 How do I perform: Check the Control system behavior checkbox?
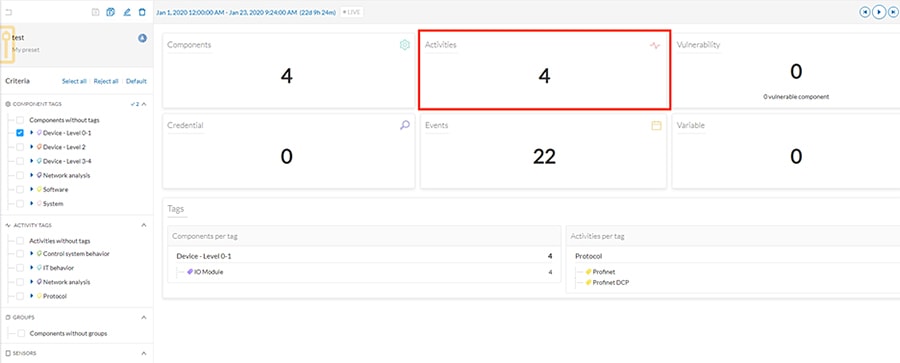coord(20,253)
